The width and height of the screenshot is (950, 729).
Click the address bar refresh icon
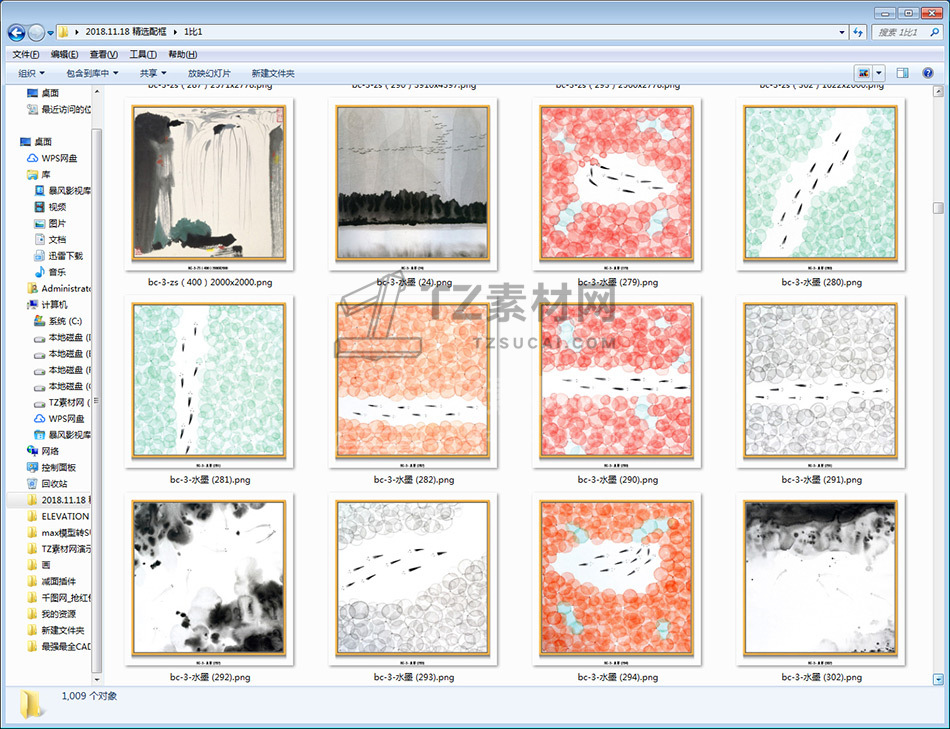point(857,33)
